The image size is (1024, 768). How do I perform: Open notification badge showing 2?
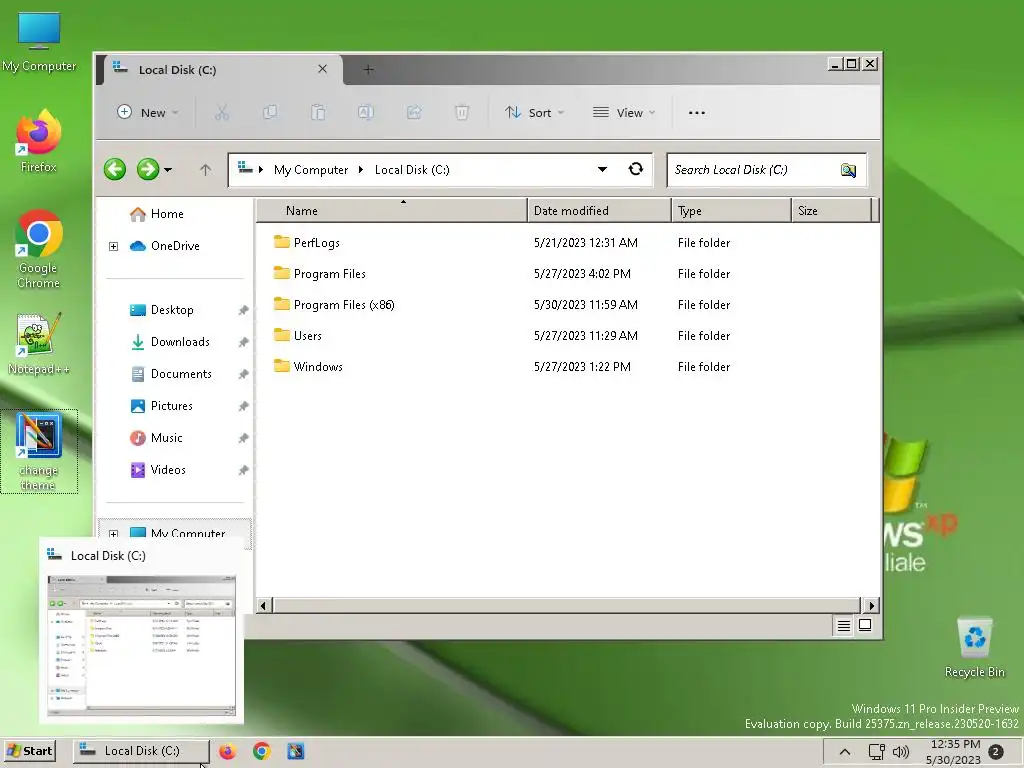[996, 752]
